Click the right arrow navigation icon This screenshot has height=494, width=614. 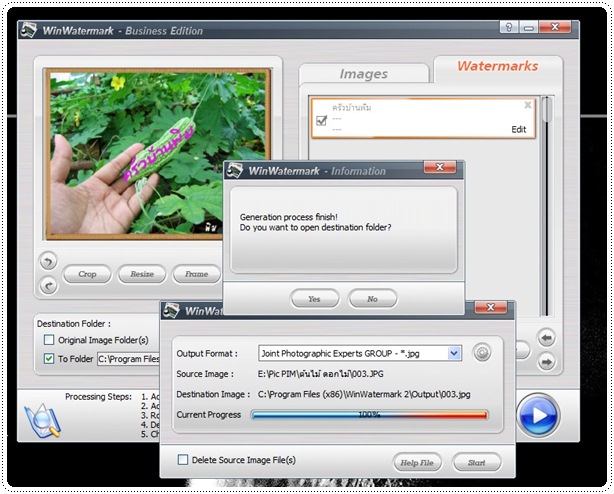pos(547,362)
